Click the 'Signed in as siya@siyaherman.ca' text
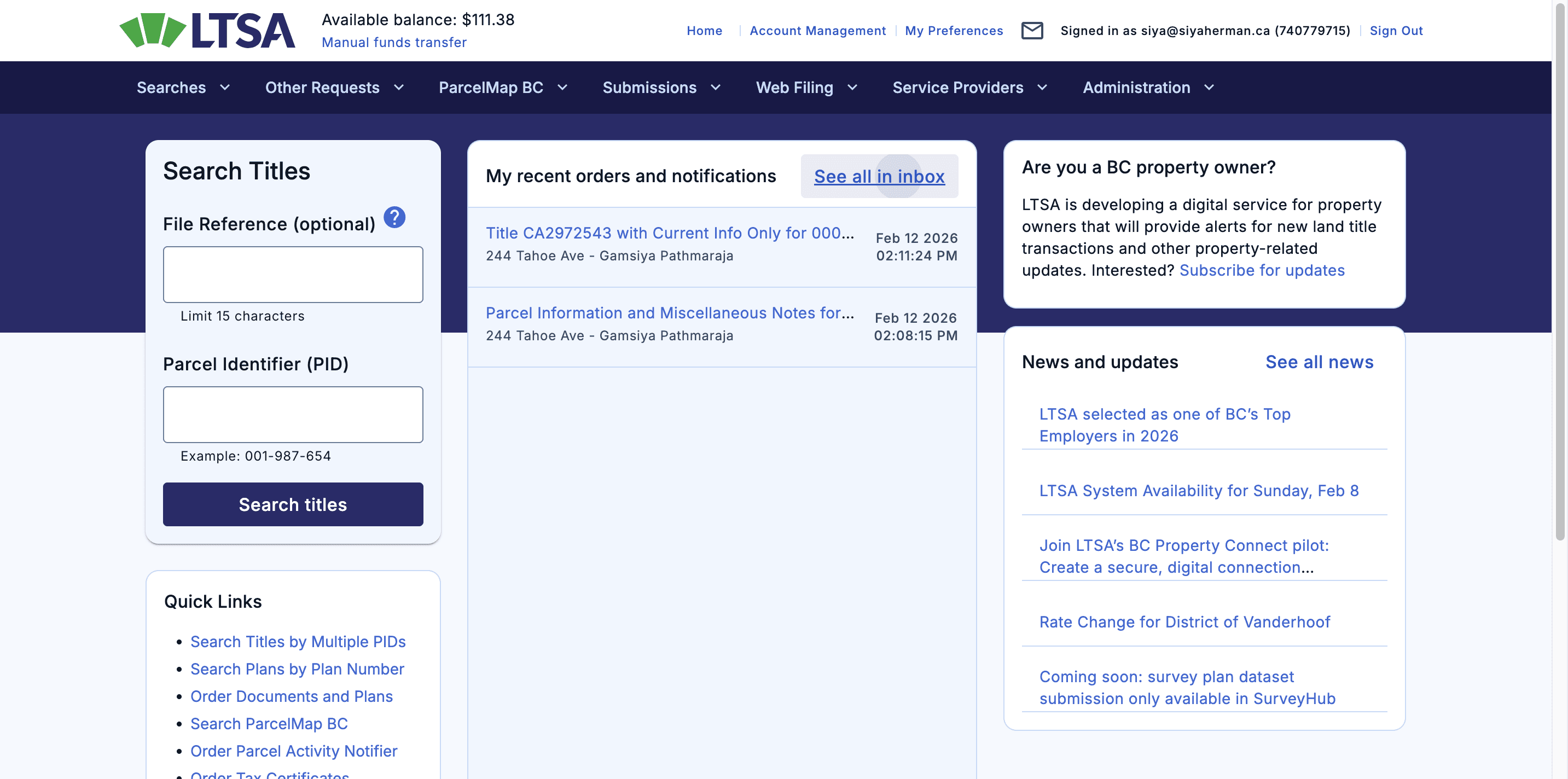This screenshot has height=779, width=1568. 1205,31
